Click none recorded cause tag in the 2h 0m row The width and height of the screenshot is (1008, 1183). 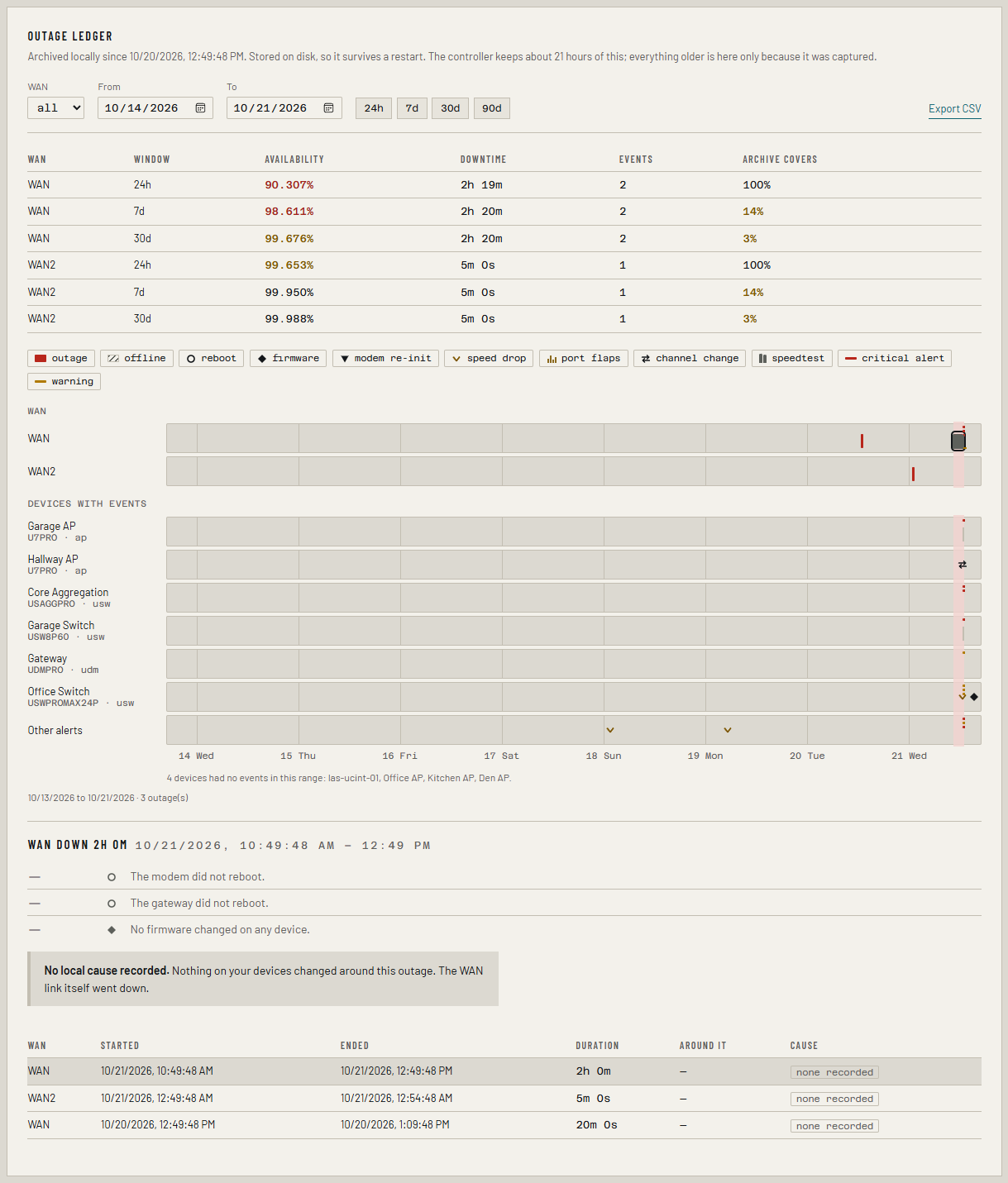pyautogui.click(x=834, y=1072)
